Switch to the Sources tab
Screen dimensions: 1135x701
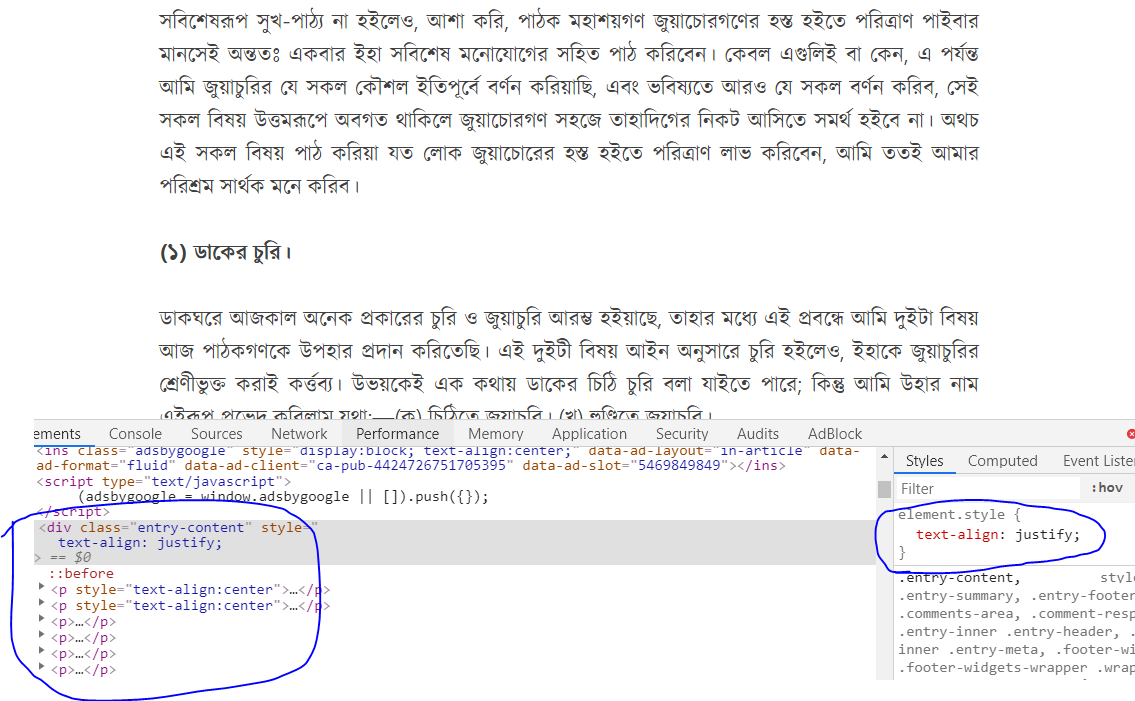(x=216, y=434)
